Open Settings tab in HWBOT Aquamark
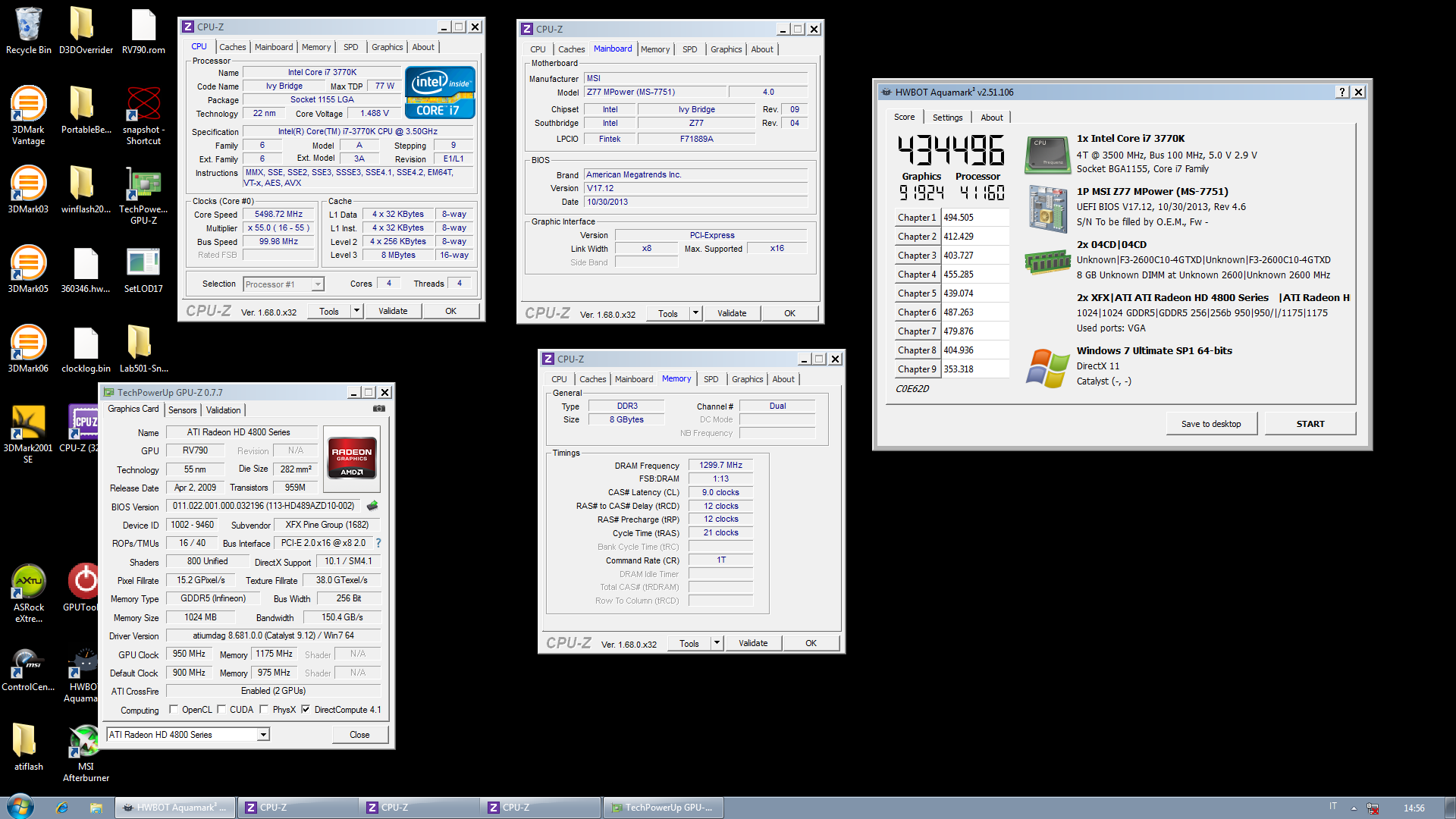The height and width of the screenshot is (819, 1456). [x=947, y=118]
